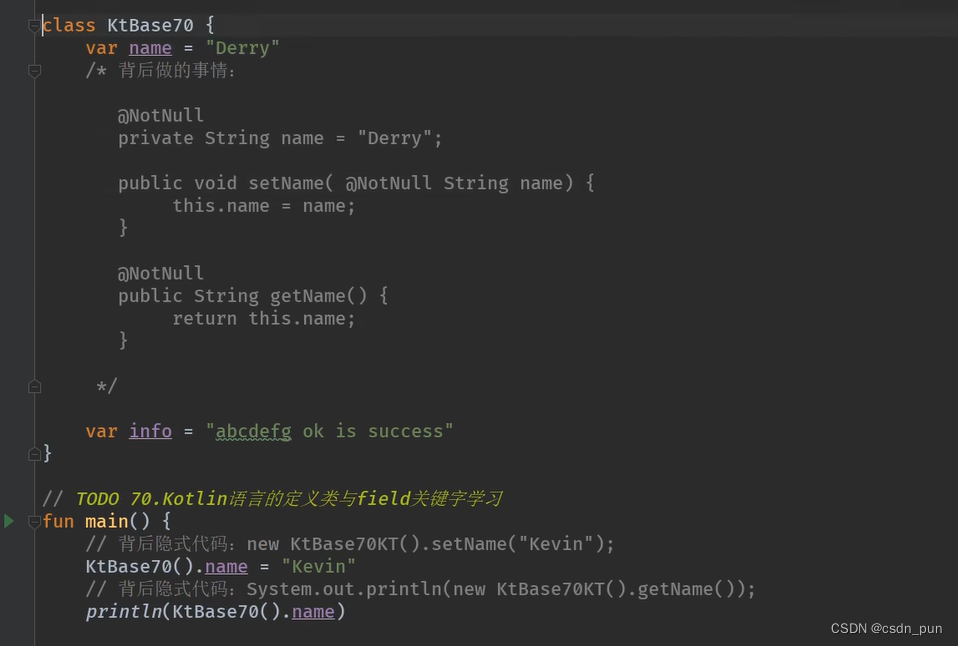This screenshot has height=646, width=958.
Task: Click the name property in var declaration
Action: click(150, 48)
